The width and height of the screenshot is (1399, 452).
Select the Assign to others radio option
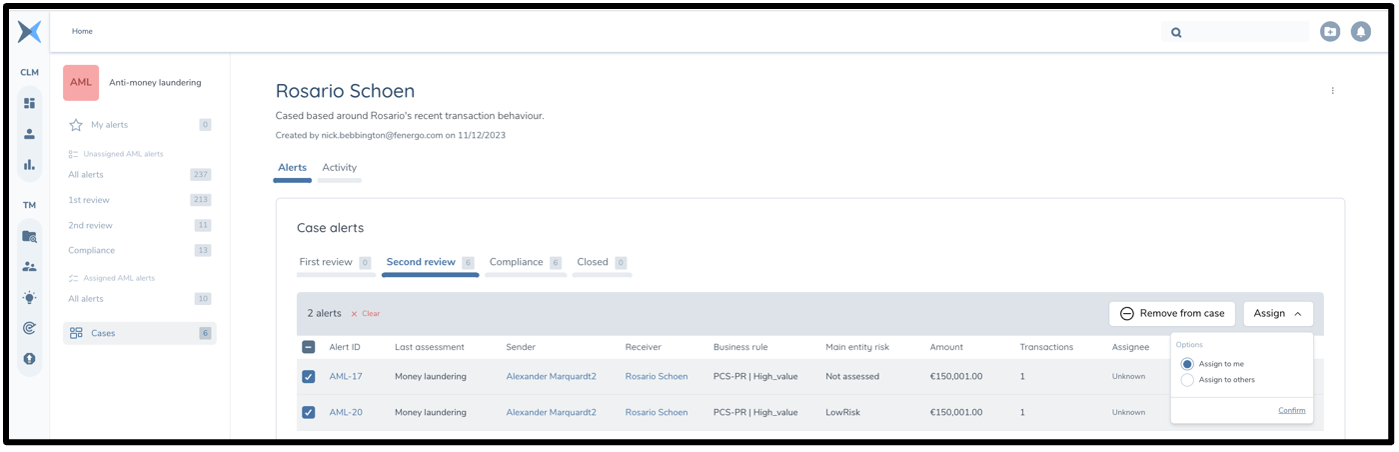point(1187,380)
